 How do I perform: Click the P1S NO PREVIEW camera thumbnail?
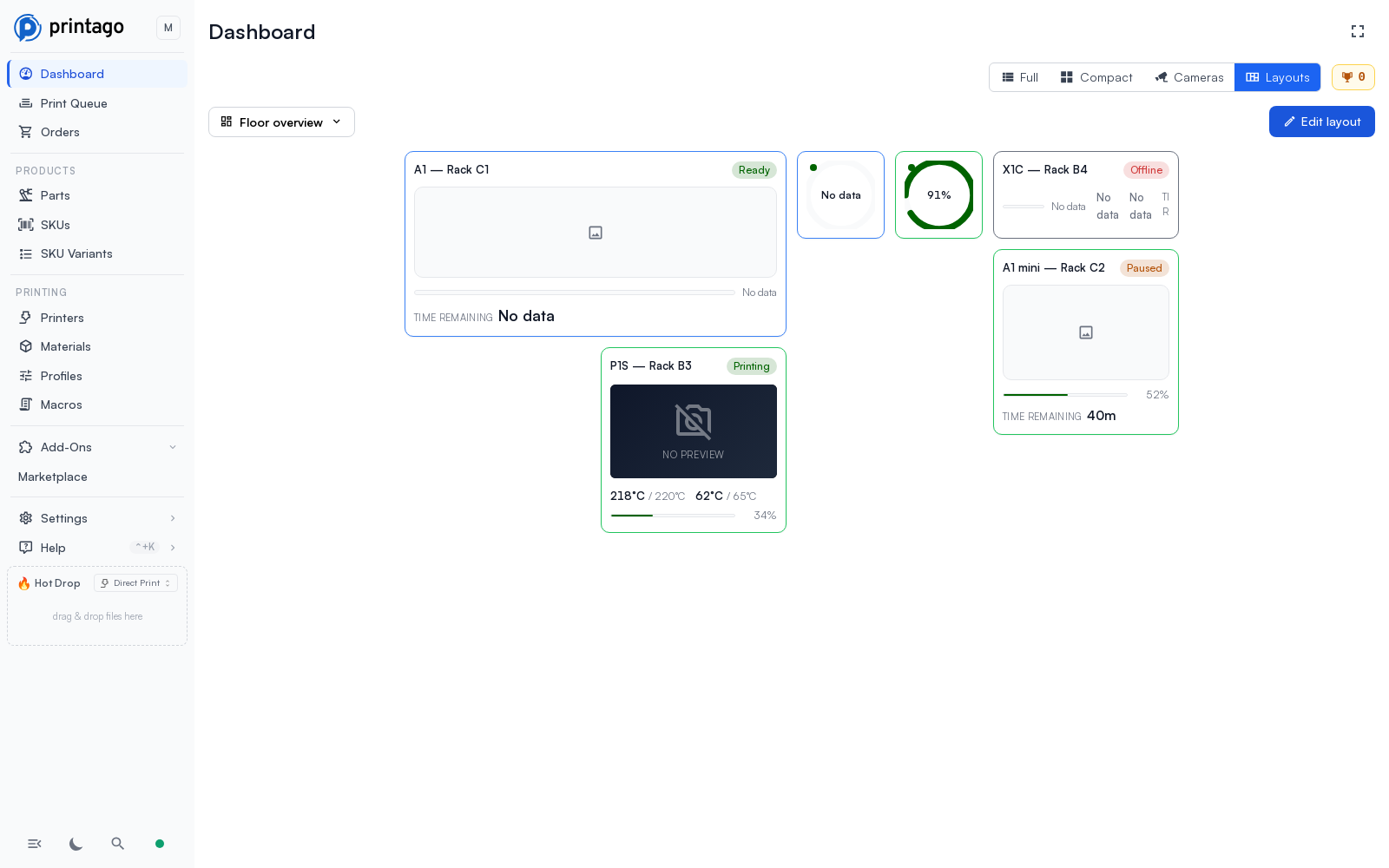tap(694, 431)
